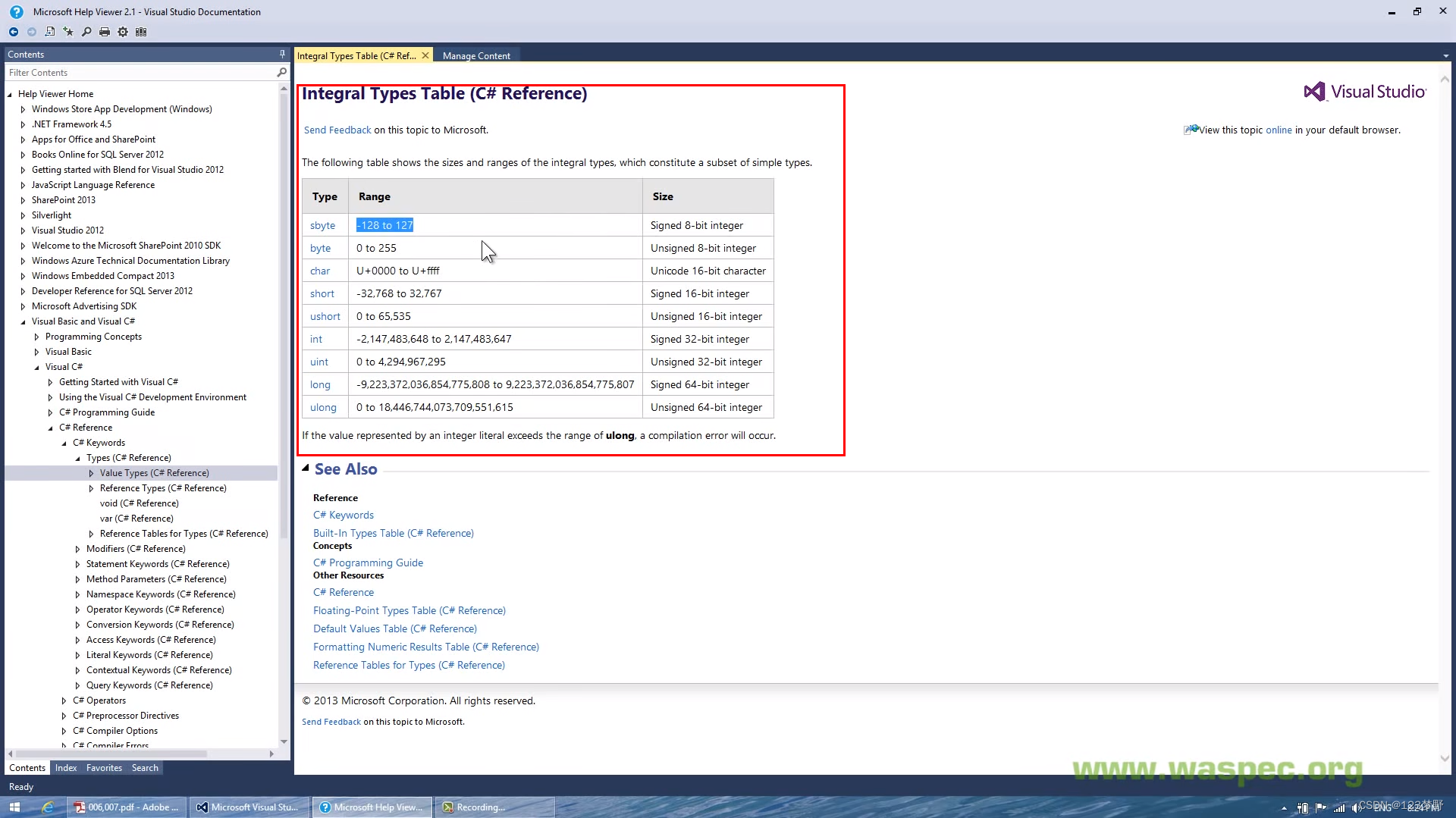Viewport: 1456px width, 818px height.
Task: Open Built-In Types Table link
Action: click(394, 533)
